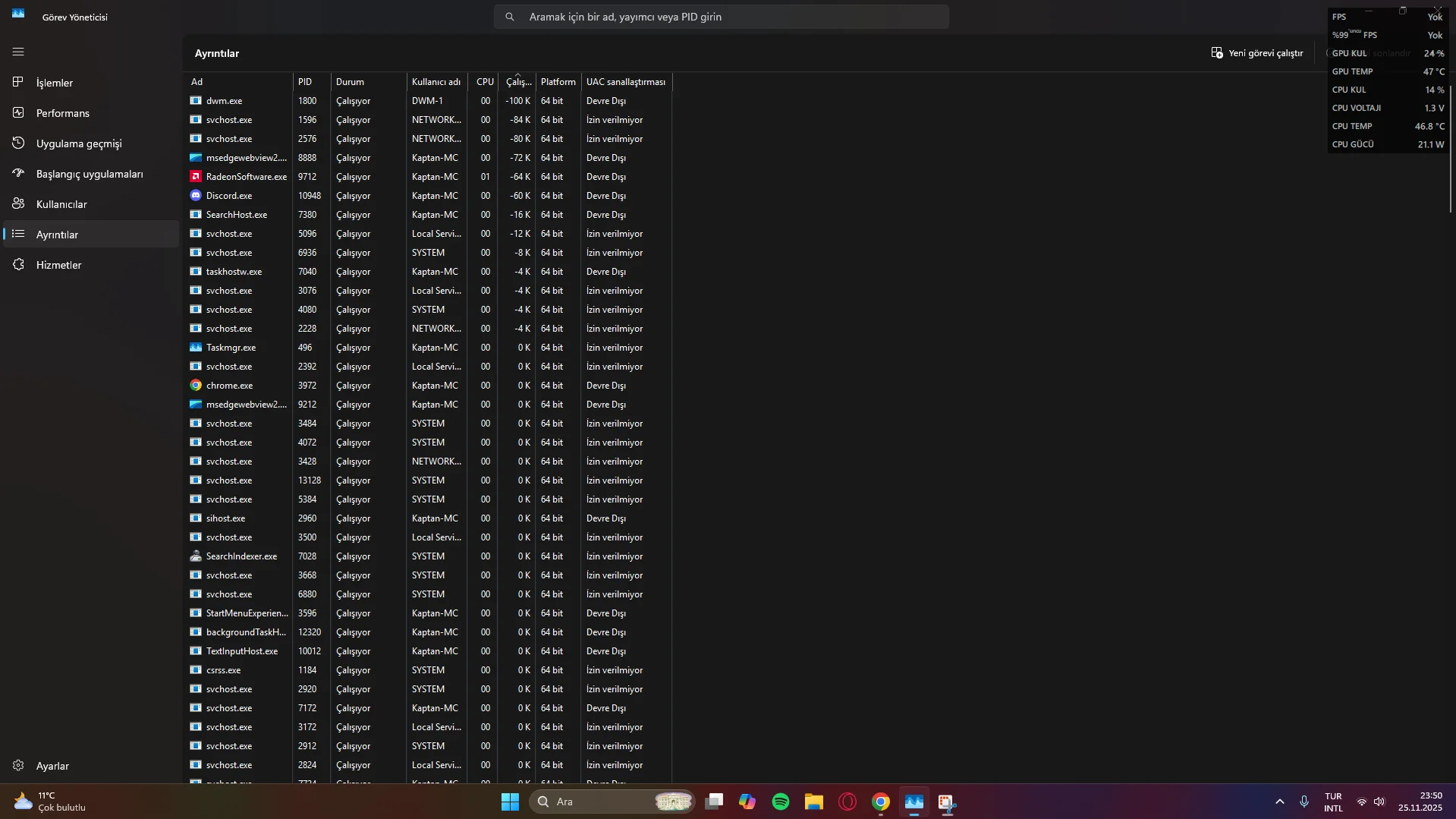Click Yeni görevi çalıştır button

point(1256,53)
